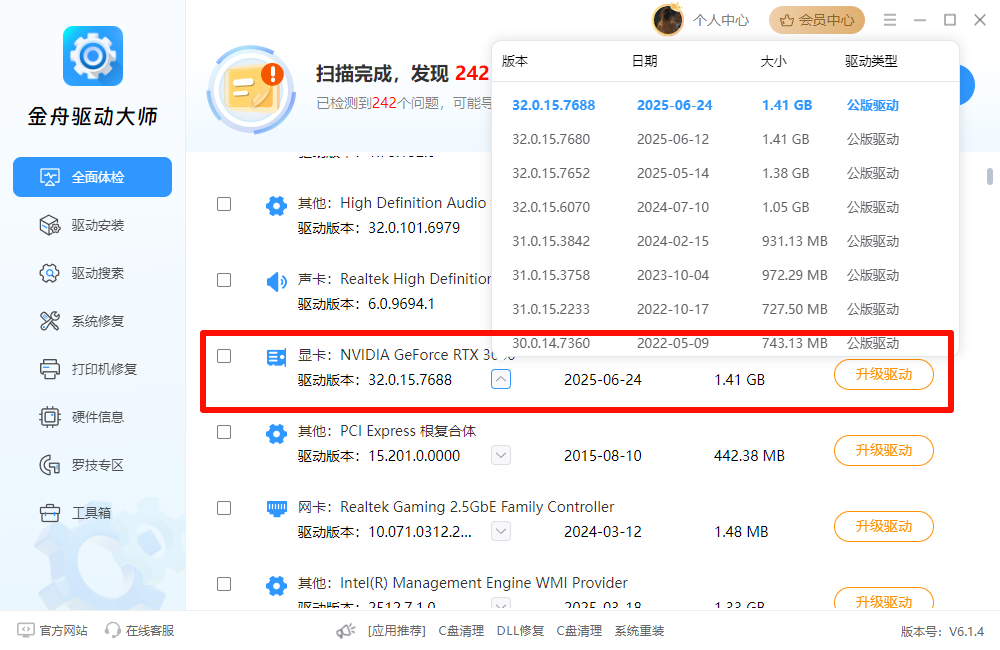Open the 打印机修复 section
1000x650 pixels.
click(x=89, y=369)
